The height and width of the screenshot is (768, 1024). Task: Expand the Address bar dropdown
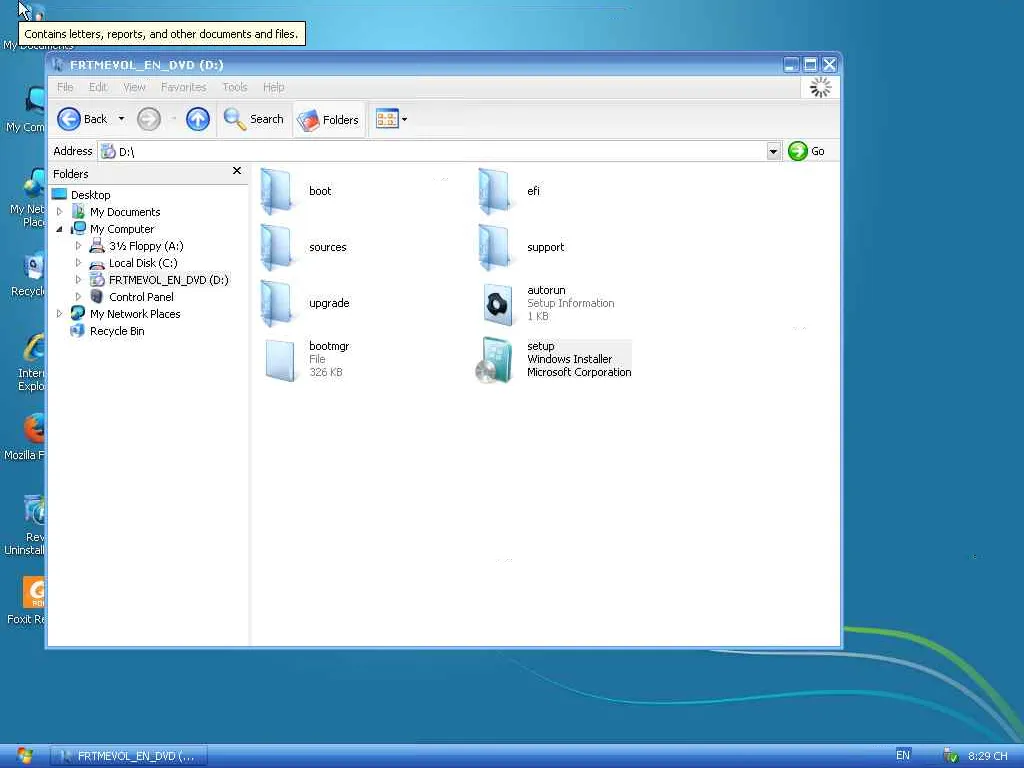(x=773, y=152)
